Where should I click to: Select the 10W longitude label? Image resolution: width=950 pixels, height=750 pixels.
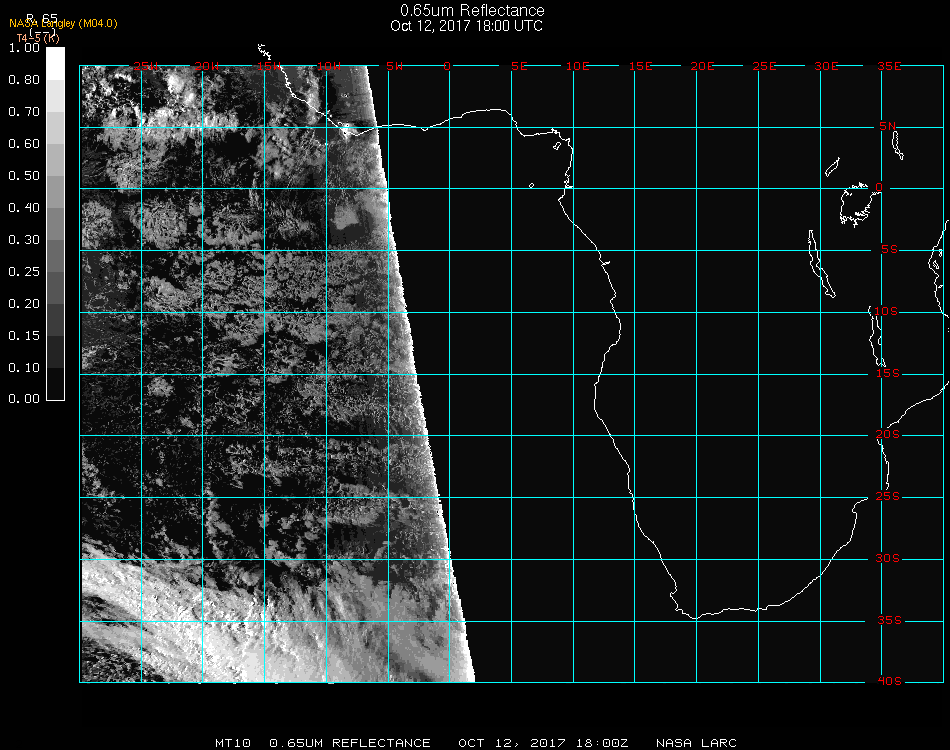(x=328, y=66)
